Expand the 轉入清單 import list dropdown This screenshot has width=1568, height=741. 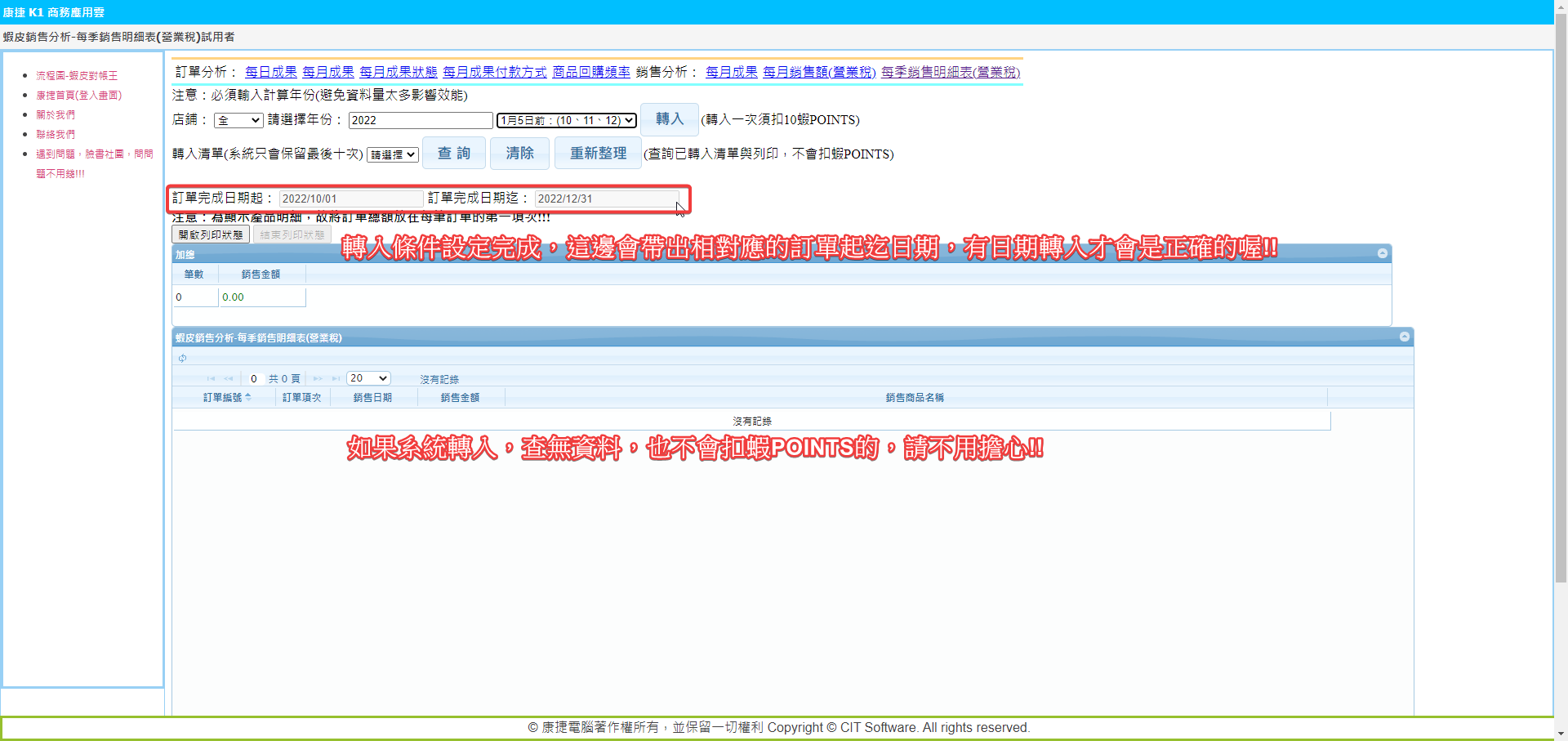pyautogui.click(x=393, y=154)
